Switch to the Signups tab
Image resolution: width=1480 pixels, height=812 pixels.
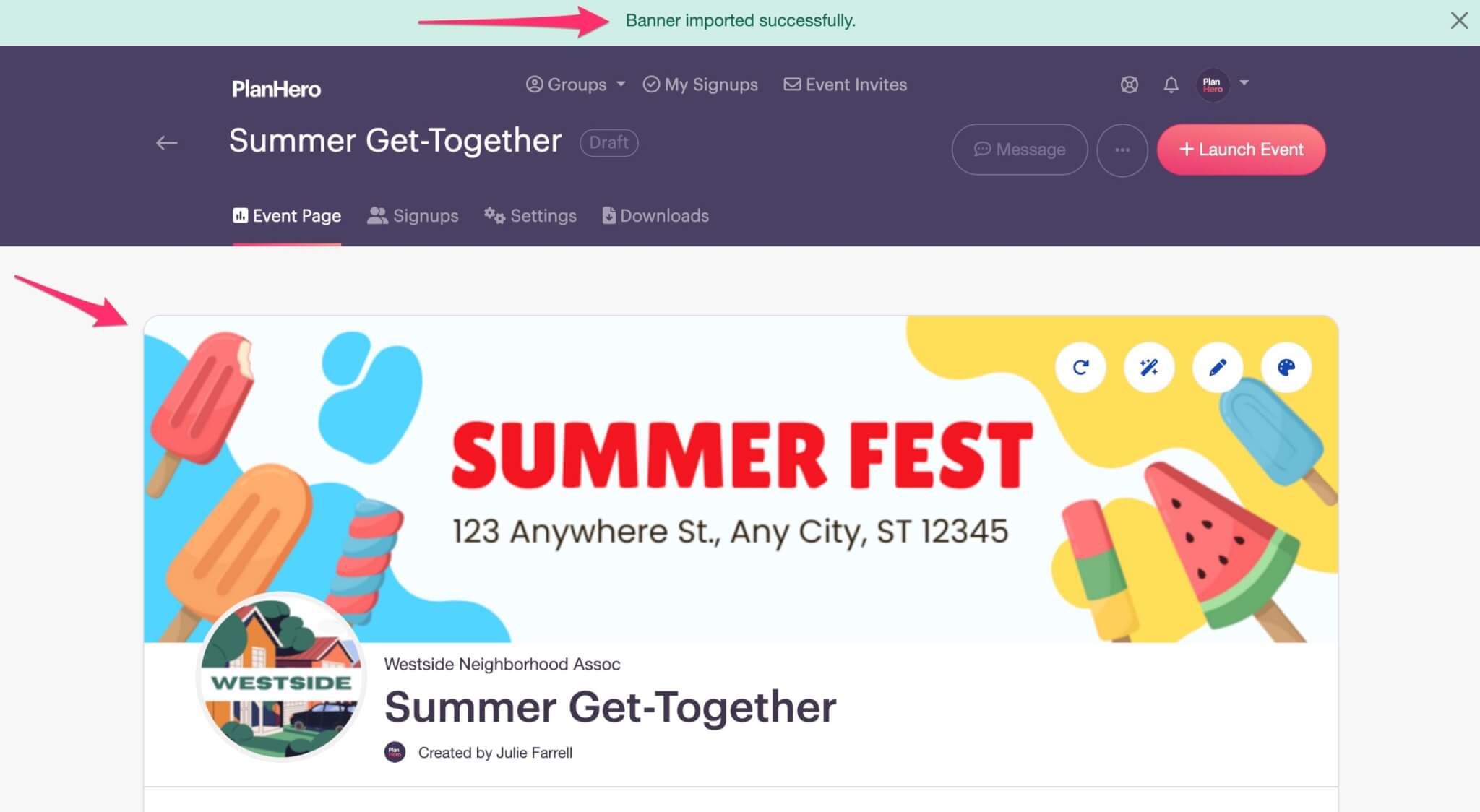coord(412,215)
